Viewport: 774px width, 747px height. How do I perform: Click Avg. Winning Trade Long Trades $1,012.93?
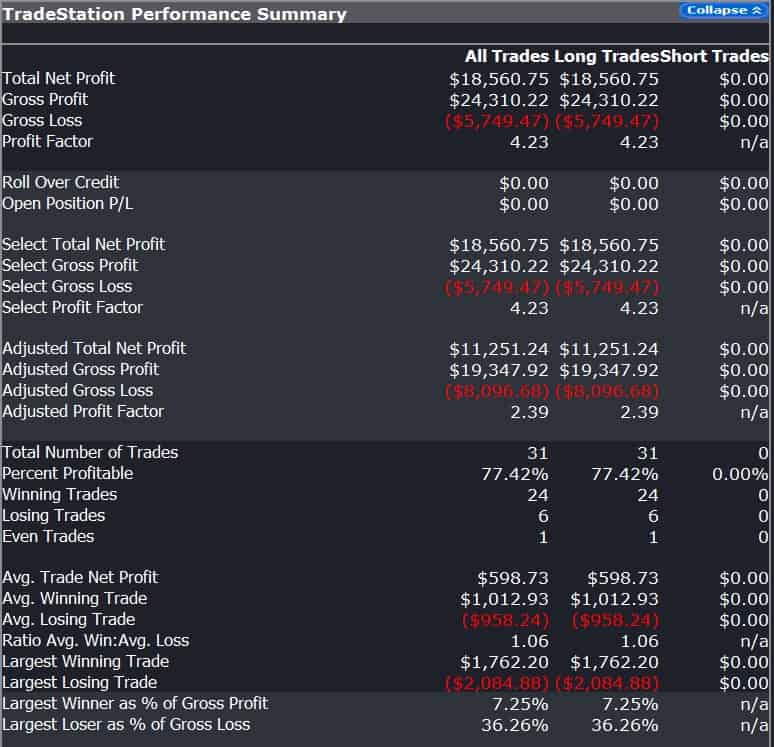pos(615,600)
